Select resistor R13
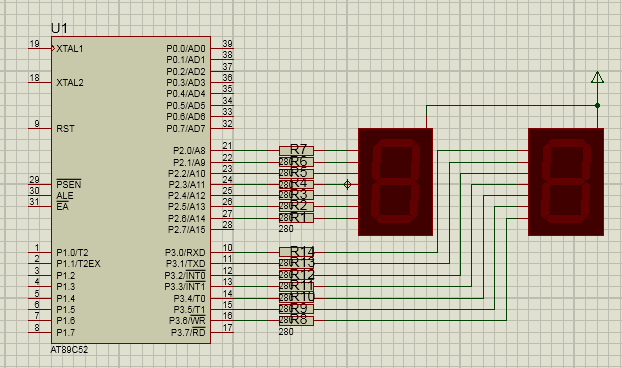 click(x=296, y=263)
